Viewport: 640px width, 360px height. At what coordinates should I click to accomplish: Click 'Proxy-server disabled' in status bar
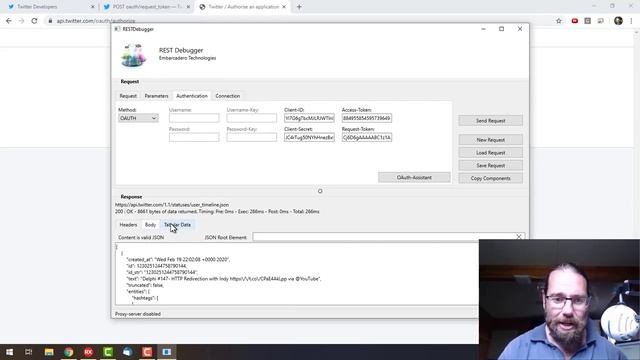click(x=138, y=314)
